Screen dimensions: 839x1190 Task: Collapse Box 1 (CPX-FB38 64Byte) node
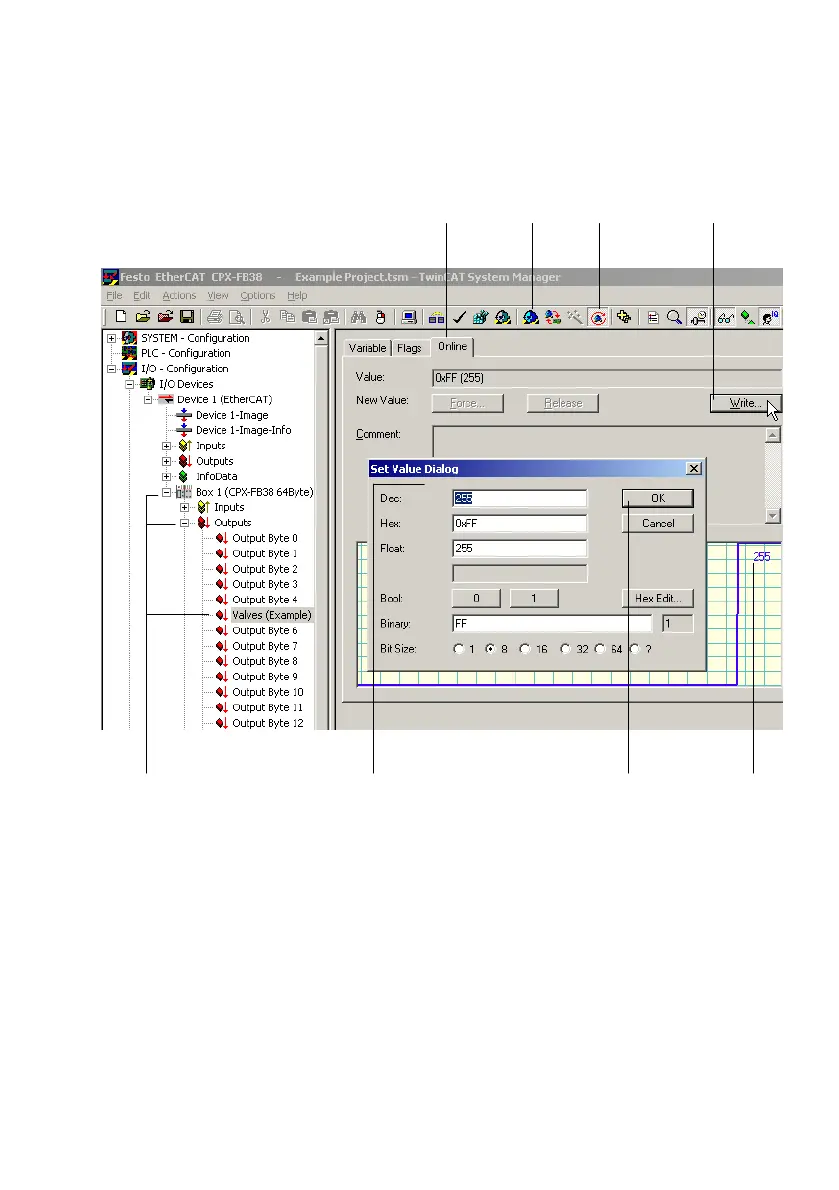pos(166,493)
